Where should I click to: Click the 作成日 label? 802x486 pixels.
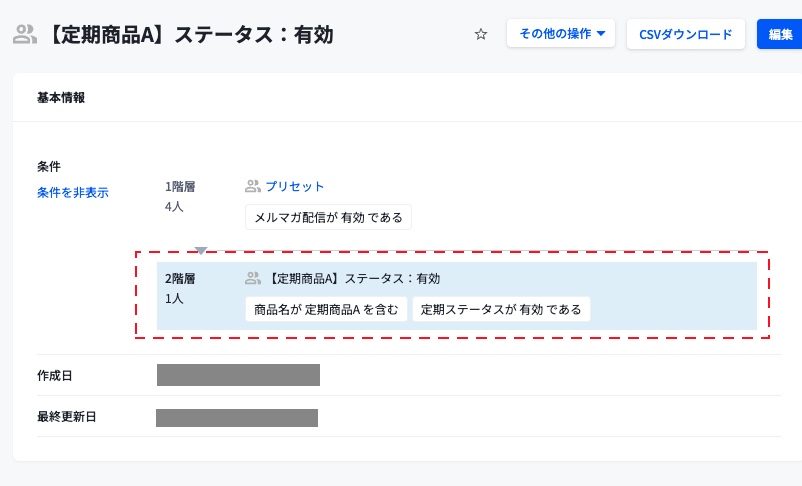click(x=55, y=375)
